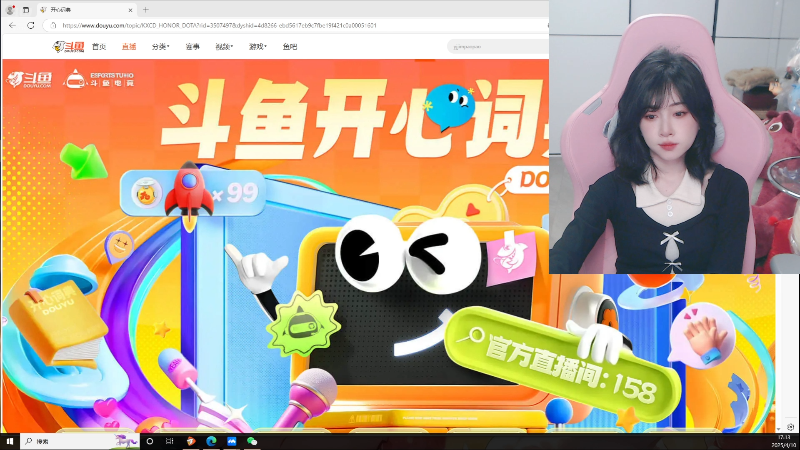Open the browser profile avatar icon
The image size is (800, 450).
[x=10, y=10]
